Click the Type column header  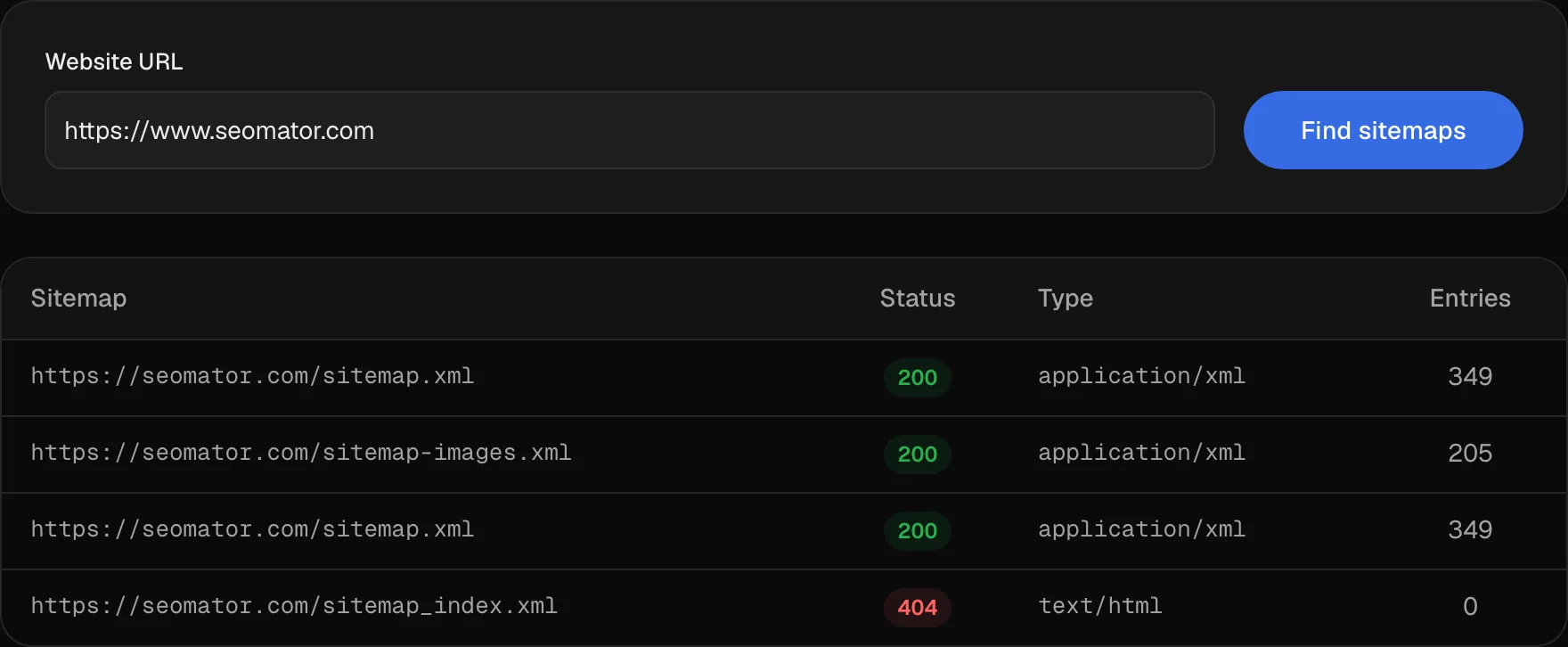[x=1066, y=298]
